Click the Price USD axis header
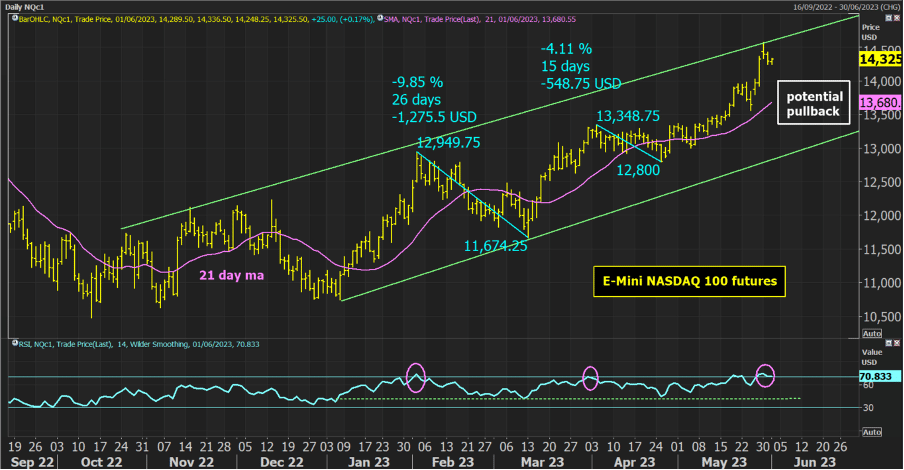The height and width of the screenshot is (470, 904). pos(871,32)
